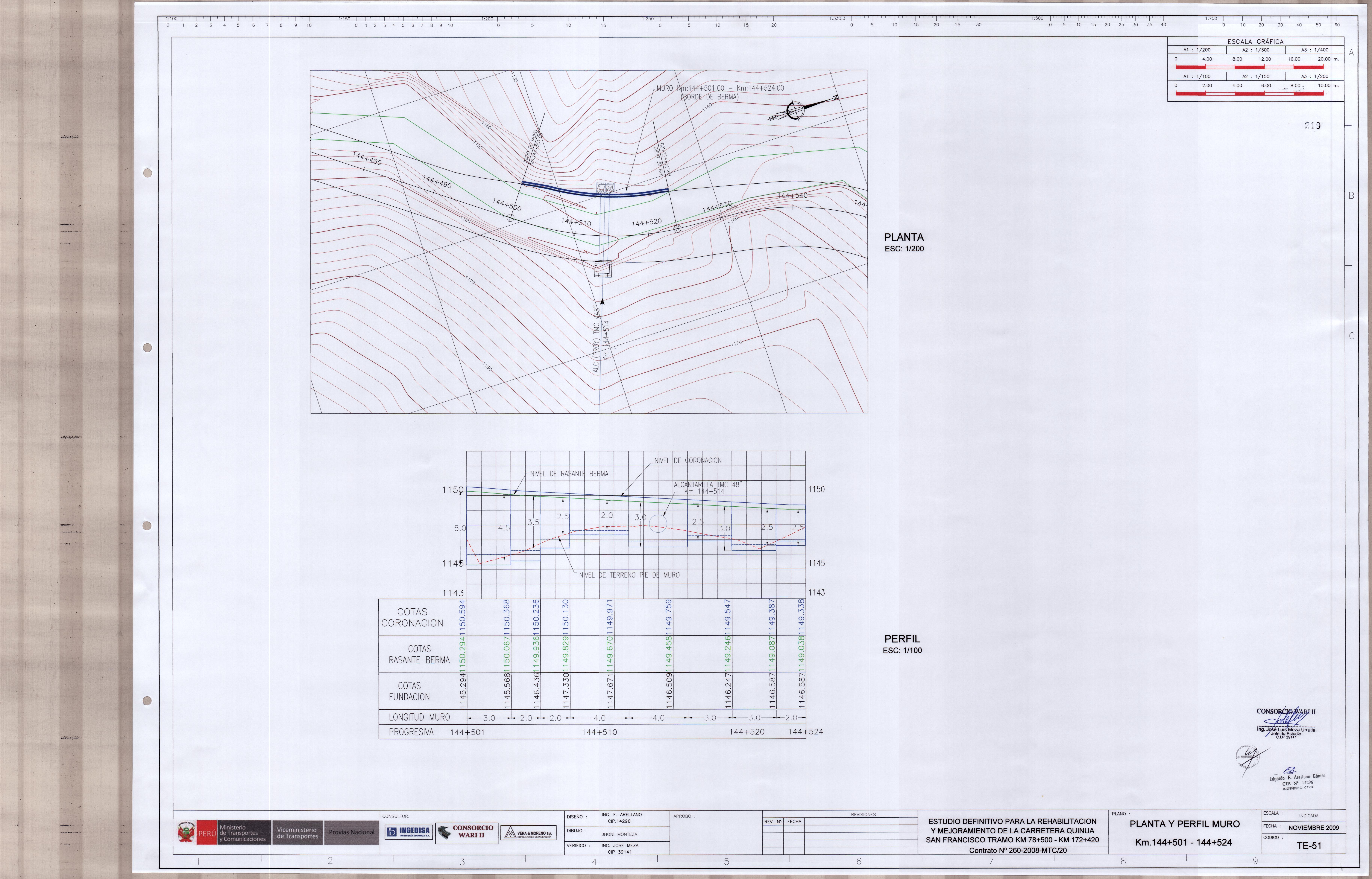The width and height of the screenshot is (1372, 879).
Task: Click station label 144+540 in plan
Action: click(793, 196)
